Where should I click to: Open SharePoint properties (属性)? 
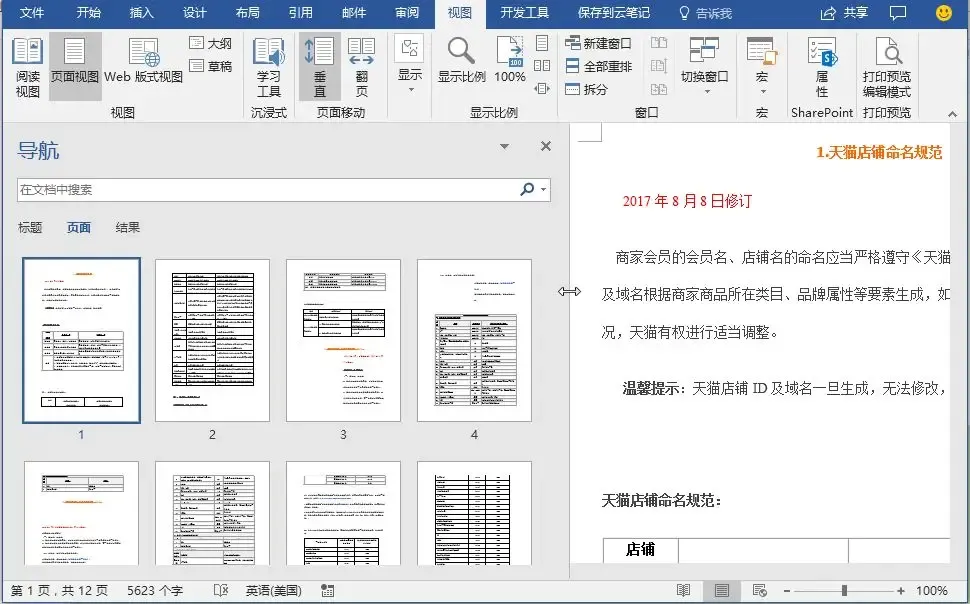822,67
